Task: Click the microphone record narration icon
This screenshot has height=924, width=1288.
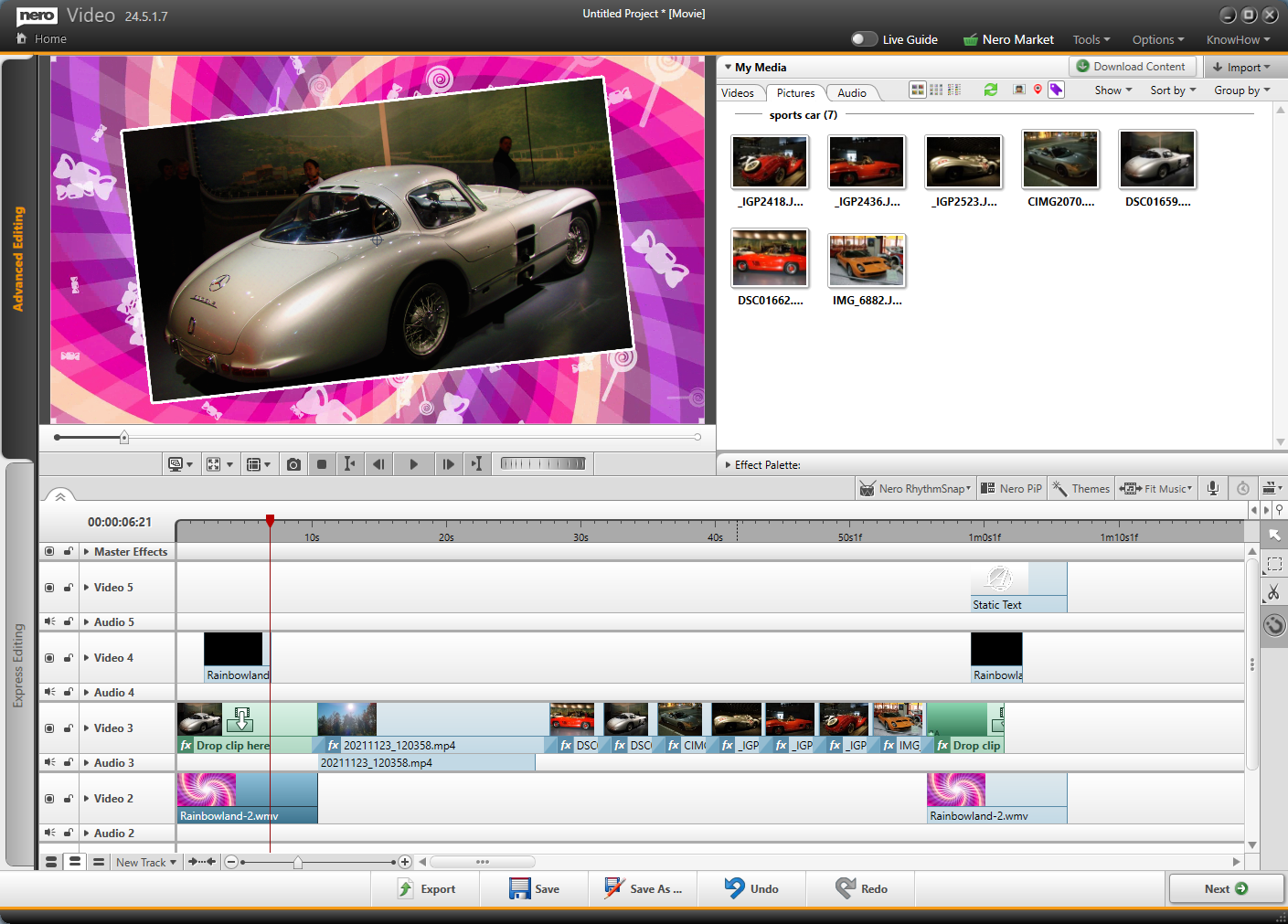Action: pos(1212,488)
